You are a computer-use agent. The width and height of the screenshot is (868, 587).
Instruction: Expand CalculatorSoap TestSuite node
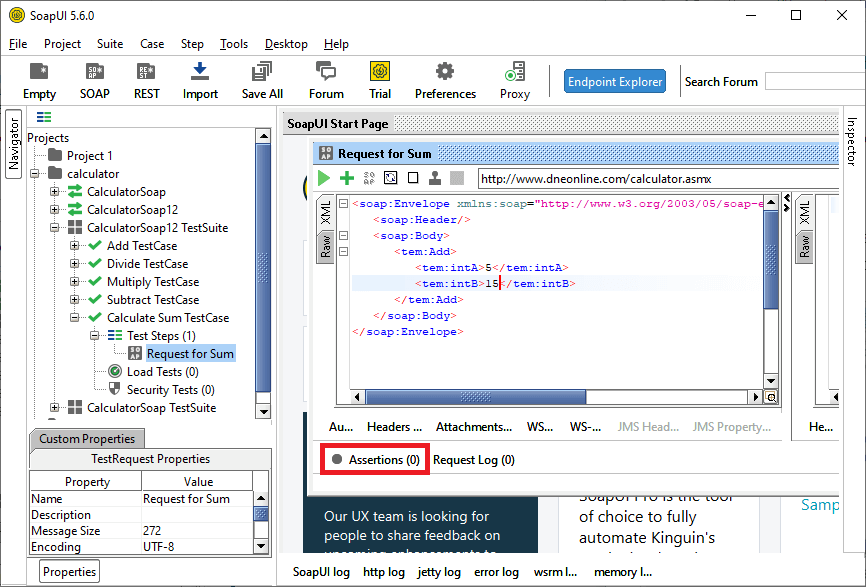tap(54, 408)
